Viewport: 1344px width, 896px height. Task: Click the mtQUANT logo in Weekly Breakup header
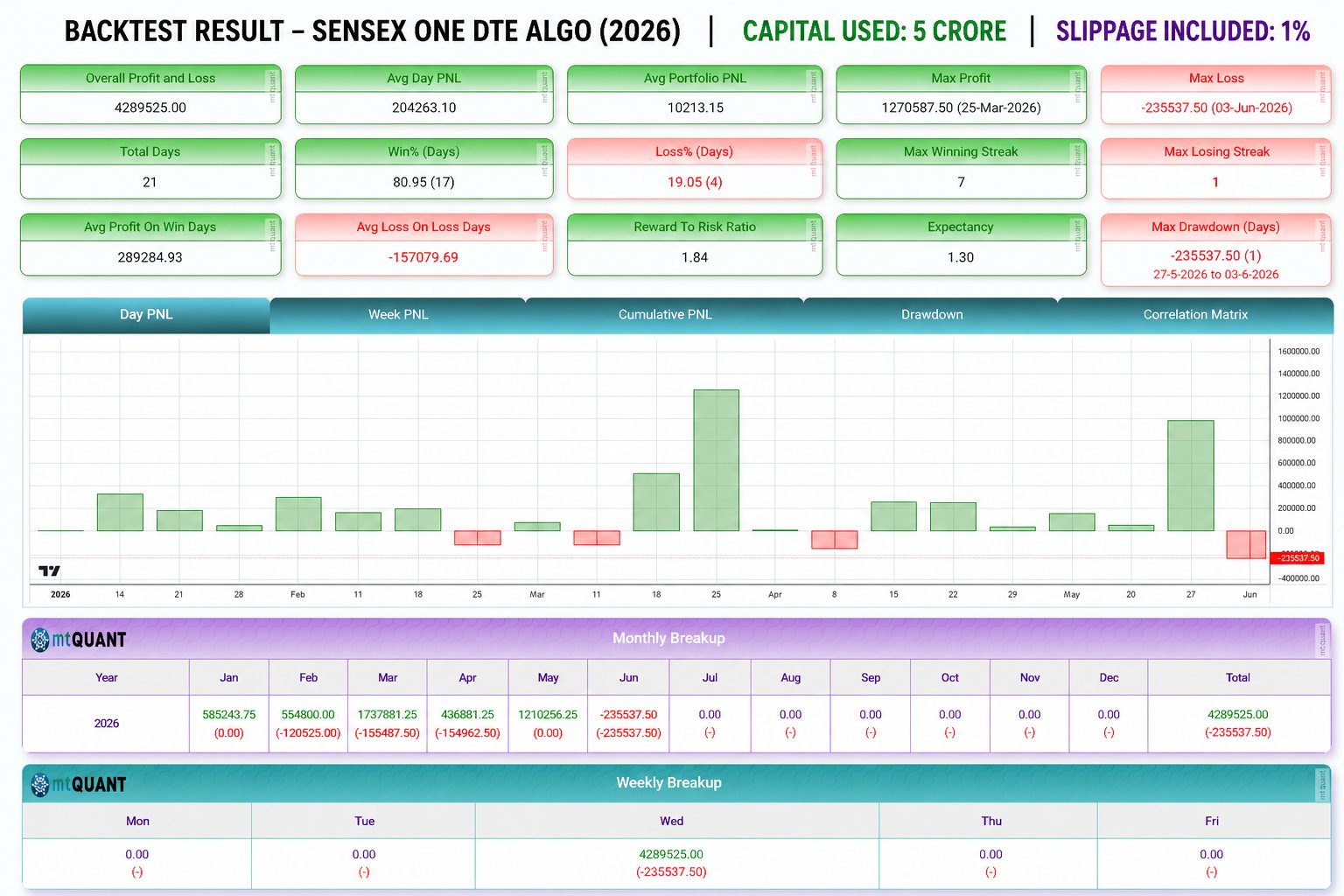point(79,785)
